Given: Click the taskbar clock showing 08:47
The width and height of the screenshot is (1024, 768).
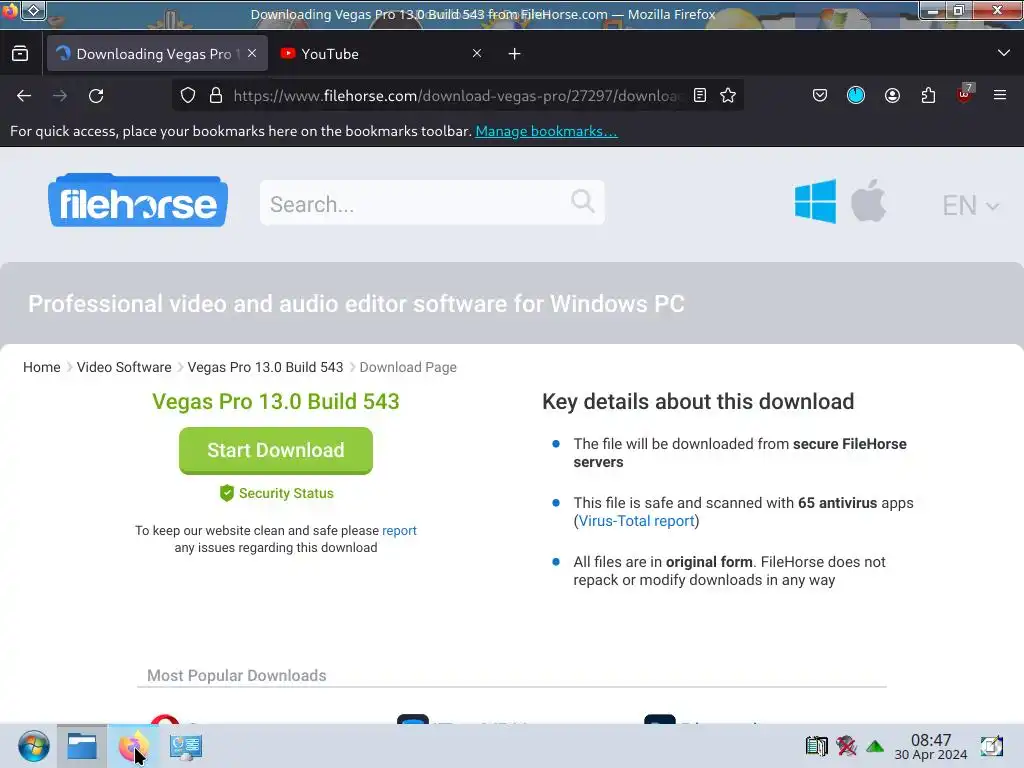Looking at the screenshot, I should (931, 746).
